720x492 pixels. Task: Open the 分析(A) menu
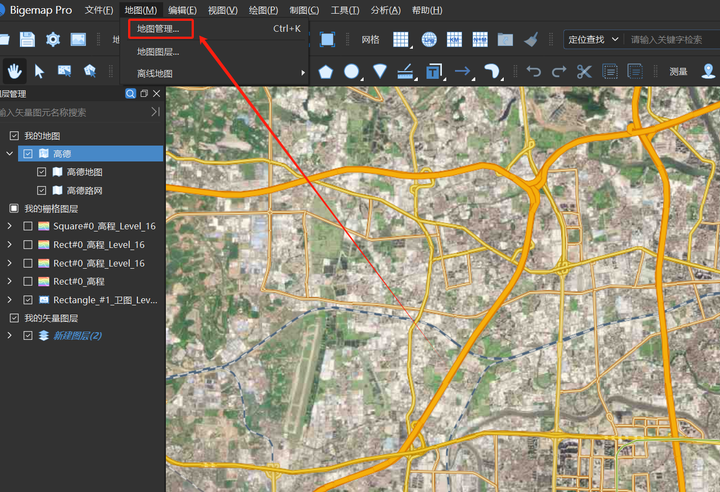(386, 10)
